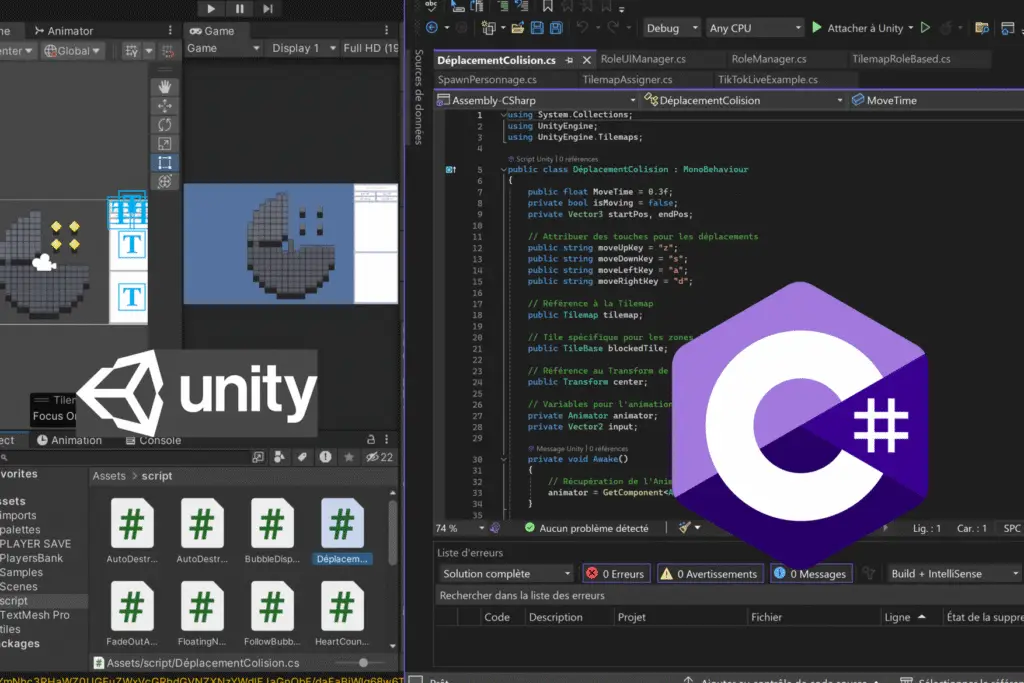Open the Display 1 dropdown
1024x683 pixels.
click(x=300, y=48)
